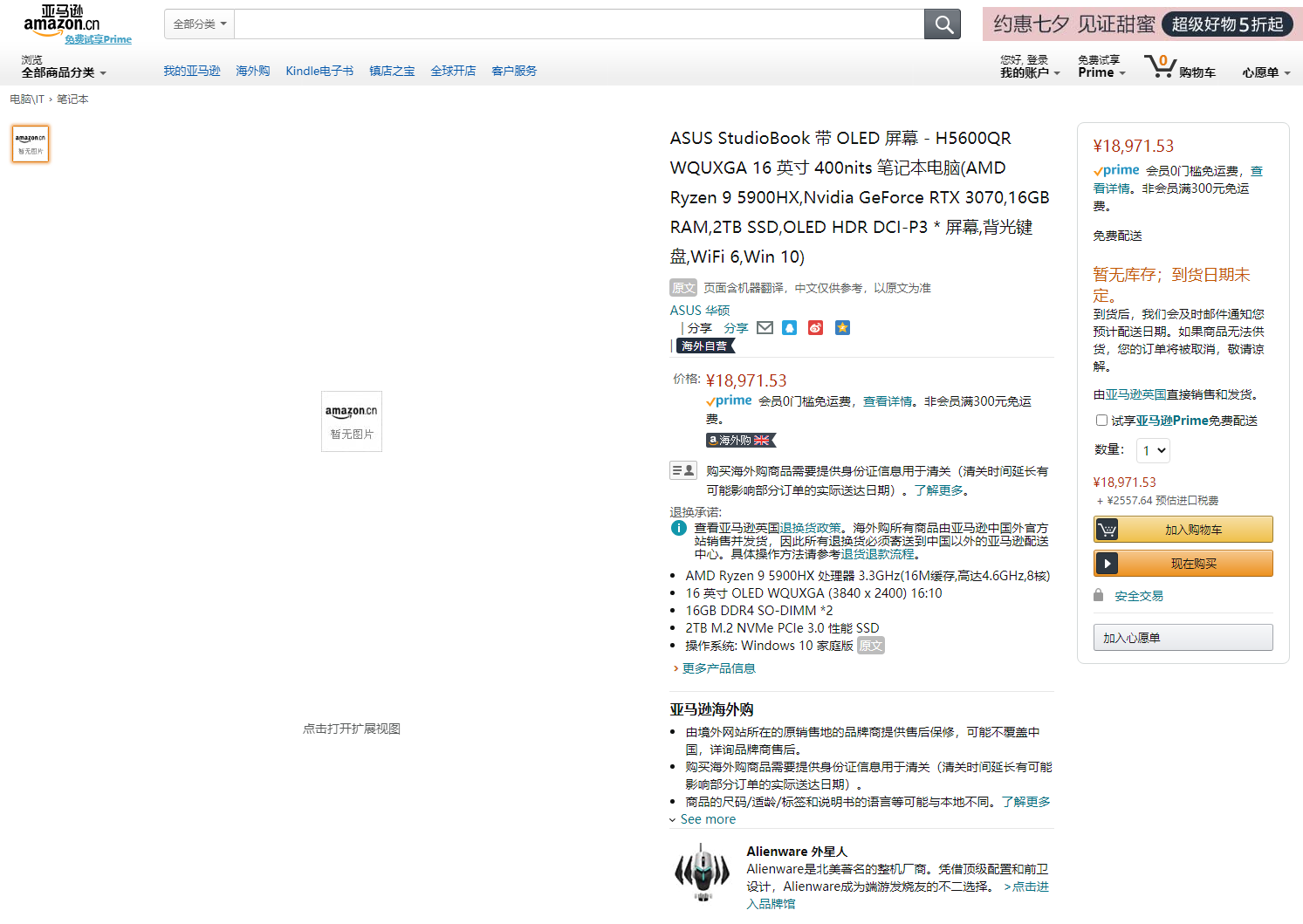Click first 分享 label near share icons
The image size is (1303, 924).
click(x=699, y=328)
